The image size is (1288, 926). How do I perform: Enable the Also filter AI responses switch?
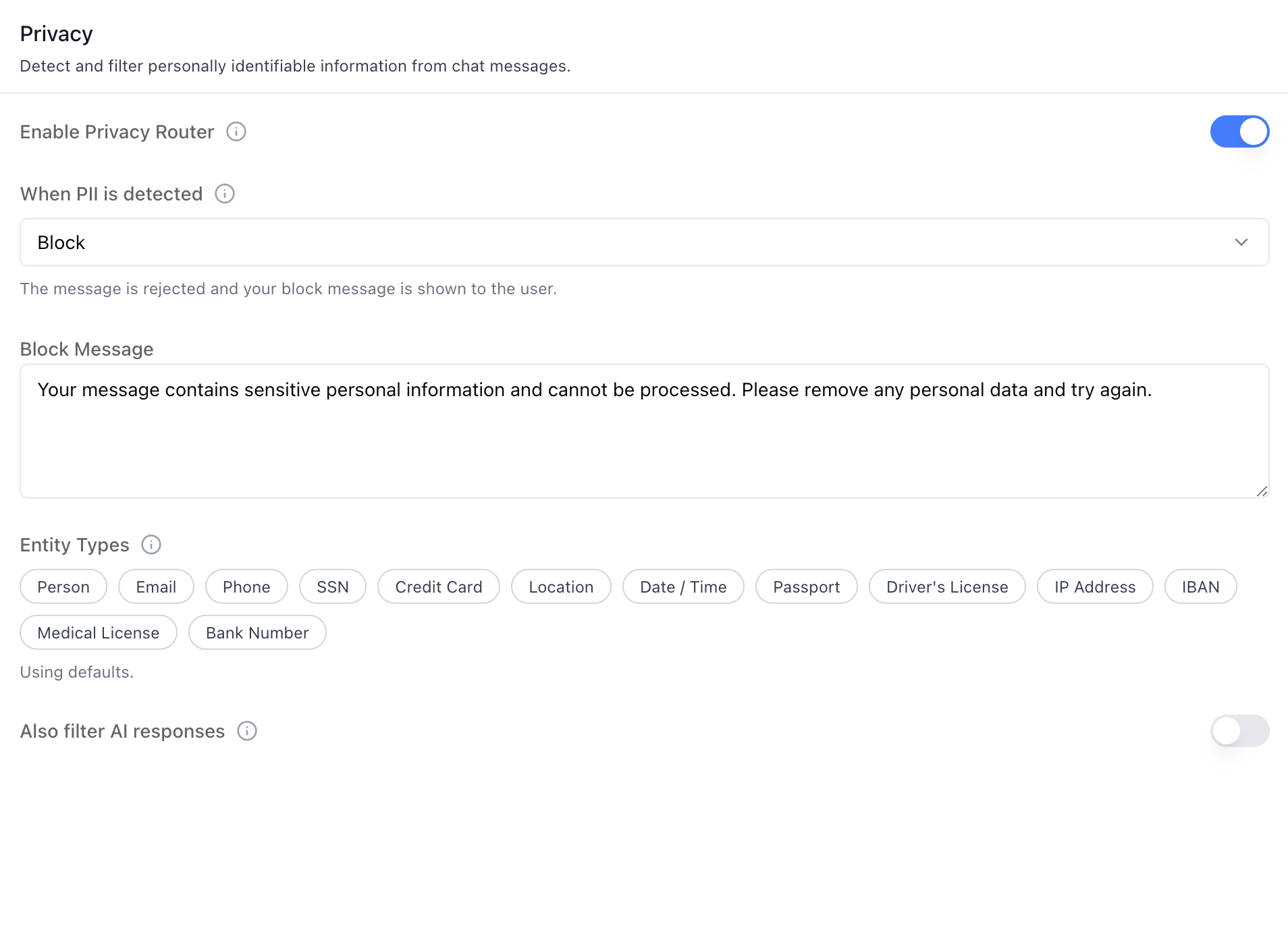(x=1239, y=731)
